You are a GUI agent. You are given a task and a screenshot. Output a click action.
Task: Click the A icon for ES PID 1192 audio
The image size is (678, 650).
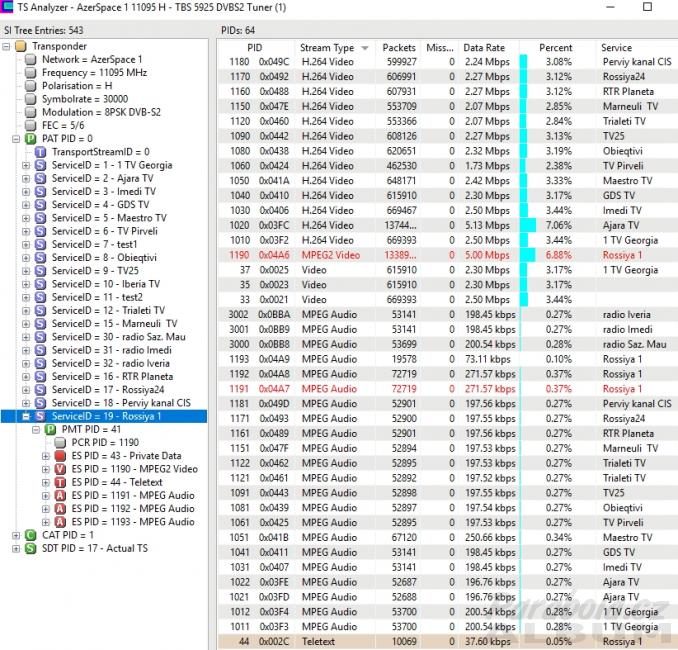point(61,509)
